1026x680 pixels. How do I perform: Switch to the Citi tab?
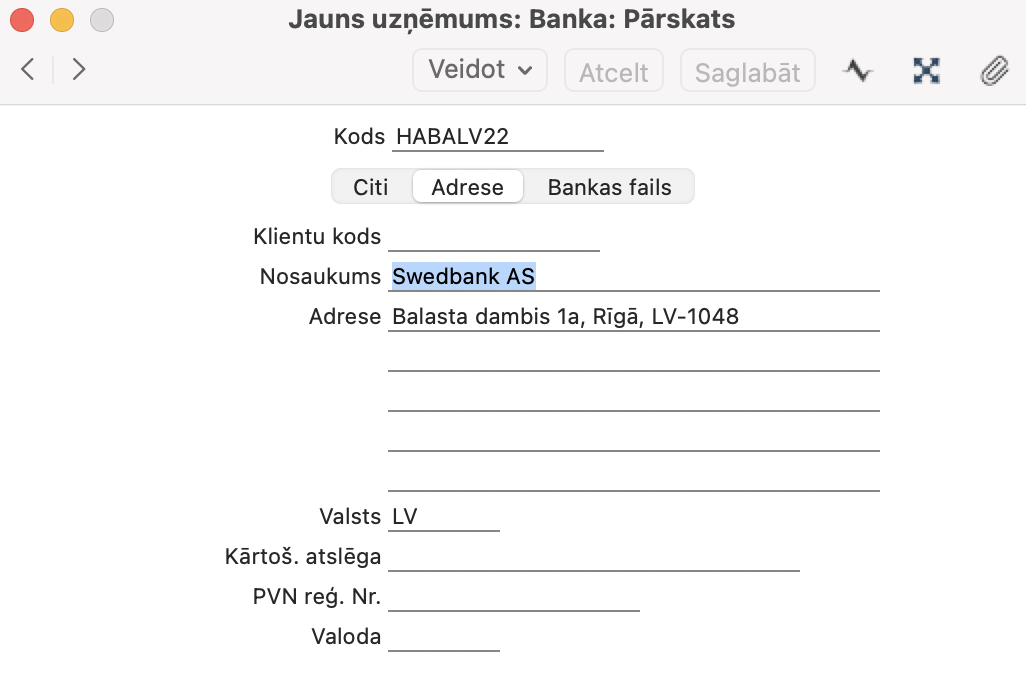pyautogui.click(x=371, y=187)
